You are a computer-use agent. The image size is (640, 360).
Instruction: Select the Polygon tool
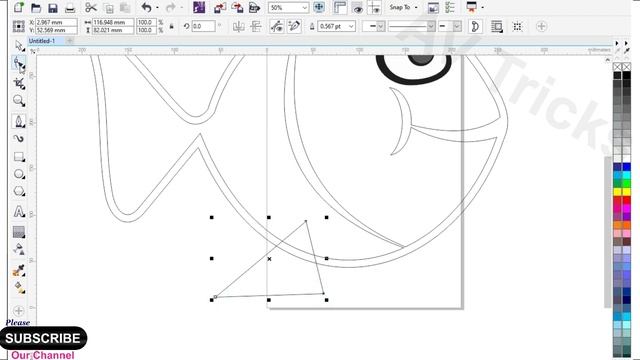pos(19,191)
